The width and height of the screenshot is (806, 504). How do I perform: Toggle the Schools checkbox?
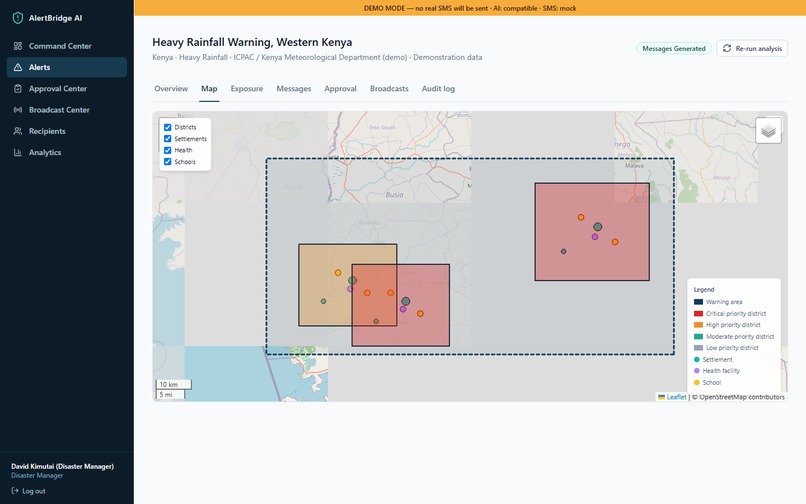(x=168, y=161)
